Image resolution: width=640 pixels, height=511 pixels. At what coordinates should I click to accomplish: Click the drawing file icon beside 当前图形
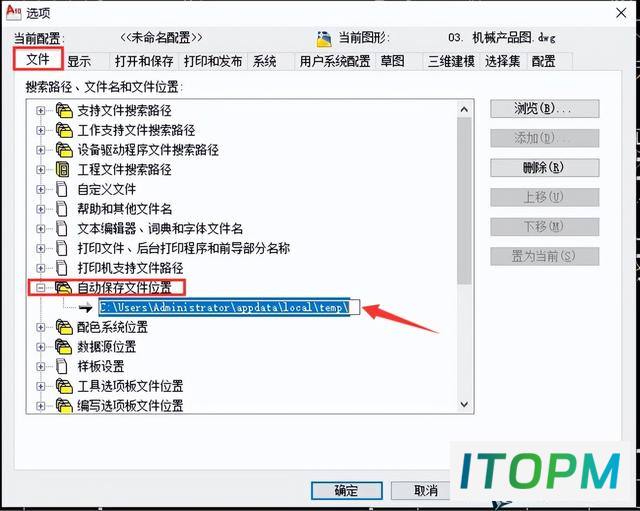point(324,39)
